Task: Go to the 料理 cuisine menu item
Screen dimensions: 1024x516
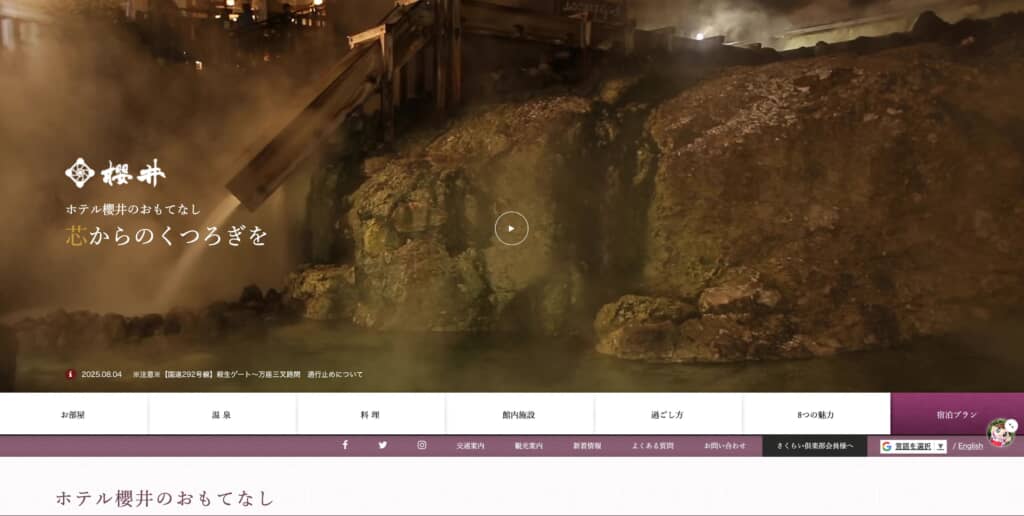Action: point(371,414)
